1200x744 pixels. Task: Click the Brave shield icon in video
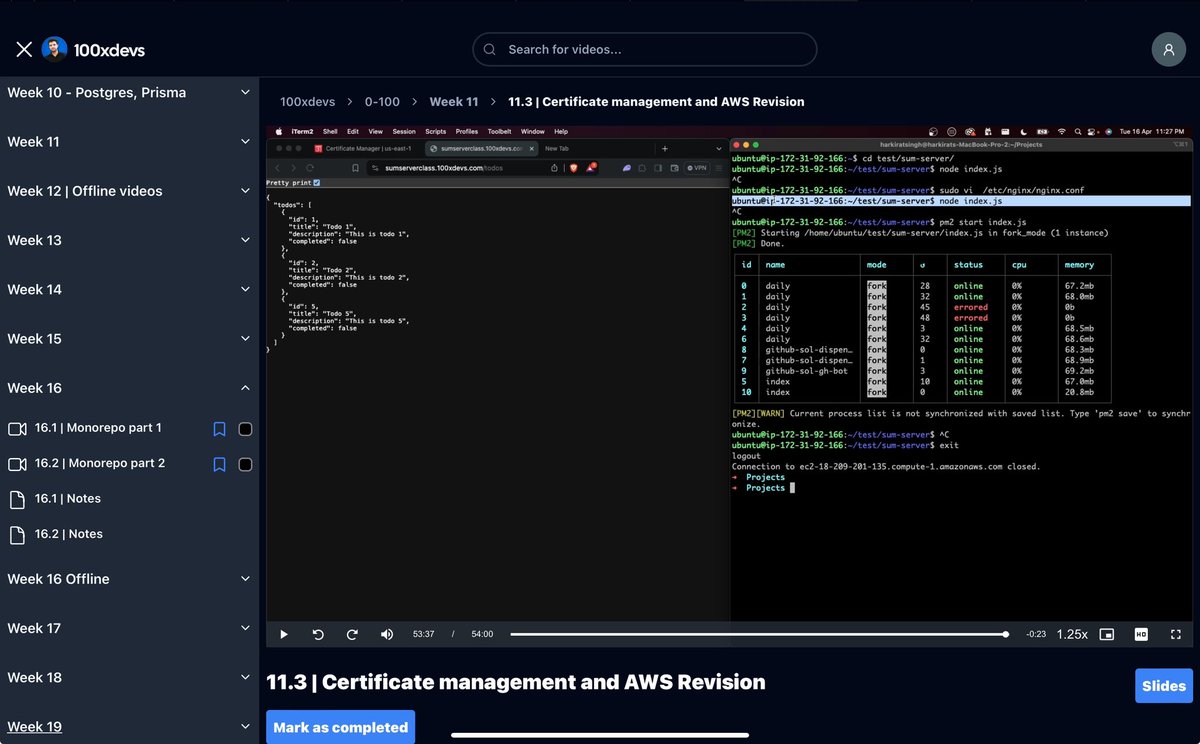574,168
